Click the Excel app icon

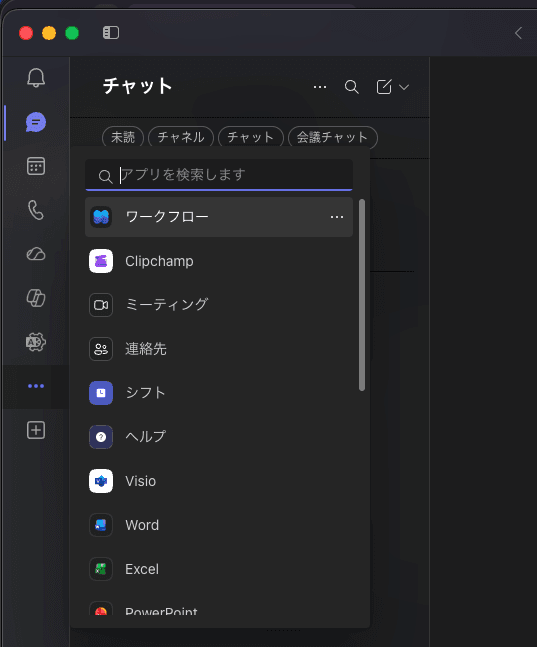tap(101, 569)
